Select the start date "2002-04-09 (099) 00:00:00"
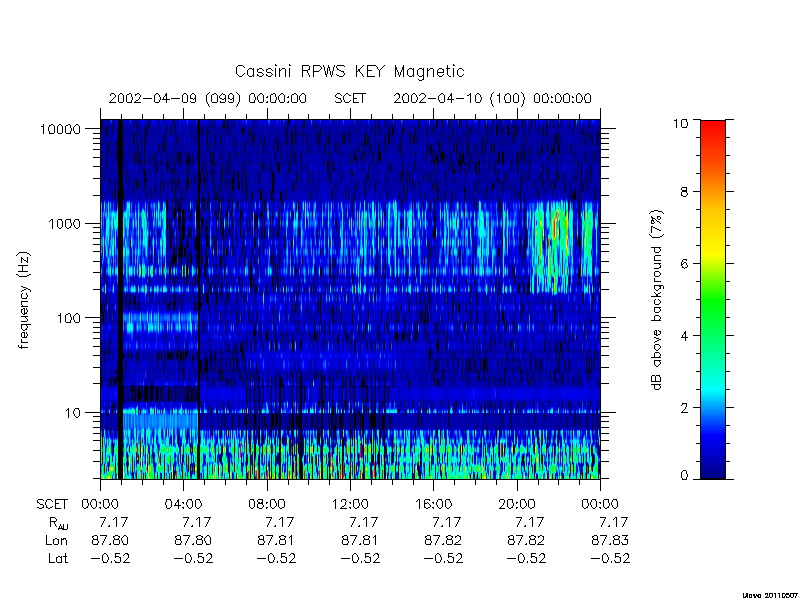This screenshot has height=600, width=800. 208,98
